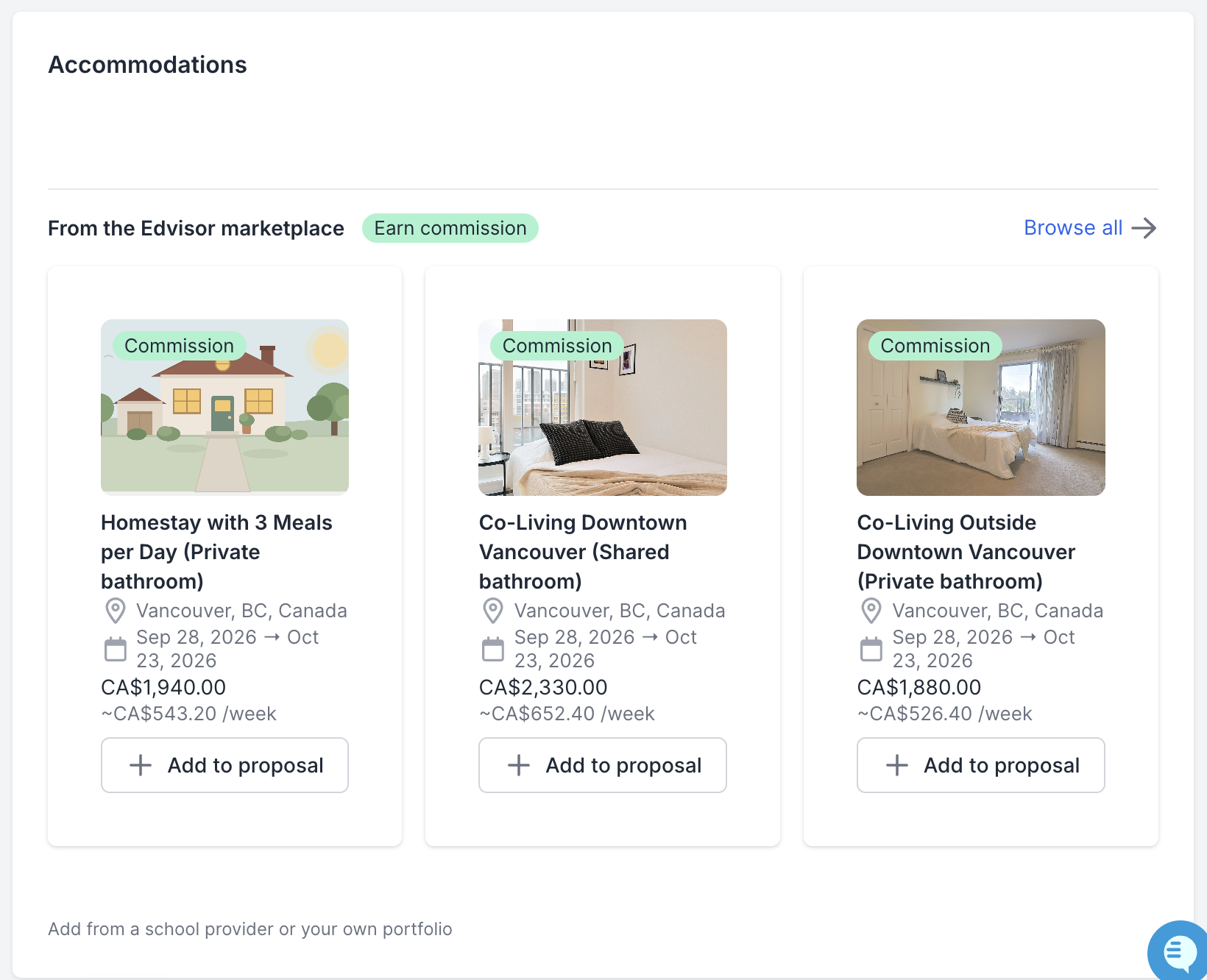Click the Accommodations heading
Screen dimensions: 1207x980
tap(147, 65)
